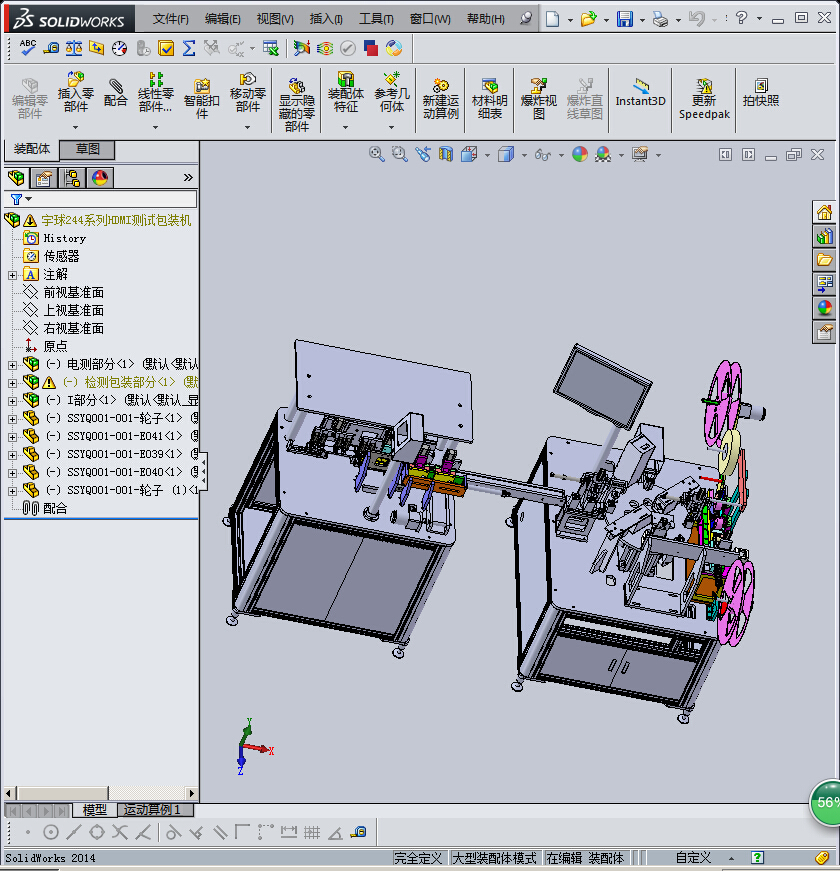Open SolidWorks Resources home icon
This screenshot has height=871, width=840.
824,212
